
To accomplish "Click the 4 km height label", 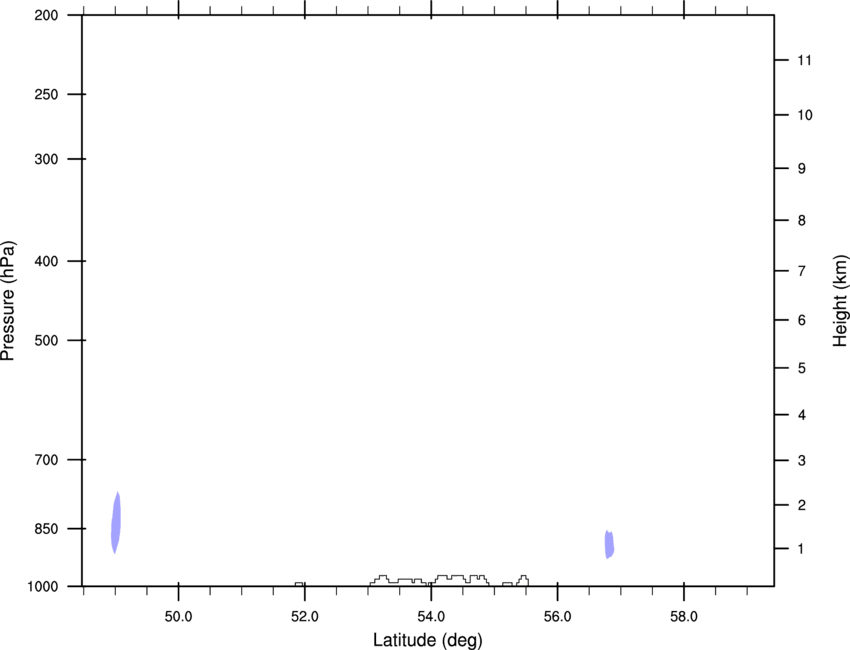I will 802,415.
